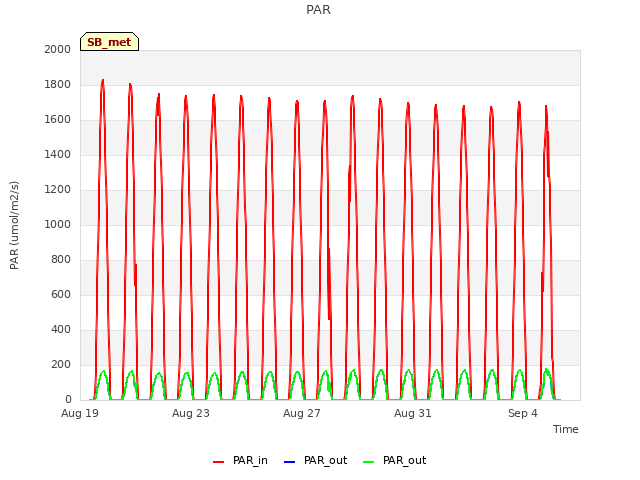The height and width of the screenshot is (480, 640).
Task: Click the 0 y-axis tick label
Action: 68,399
